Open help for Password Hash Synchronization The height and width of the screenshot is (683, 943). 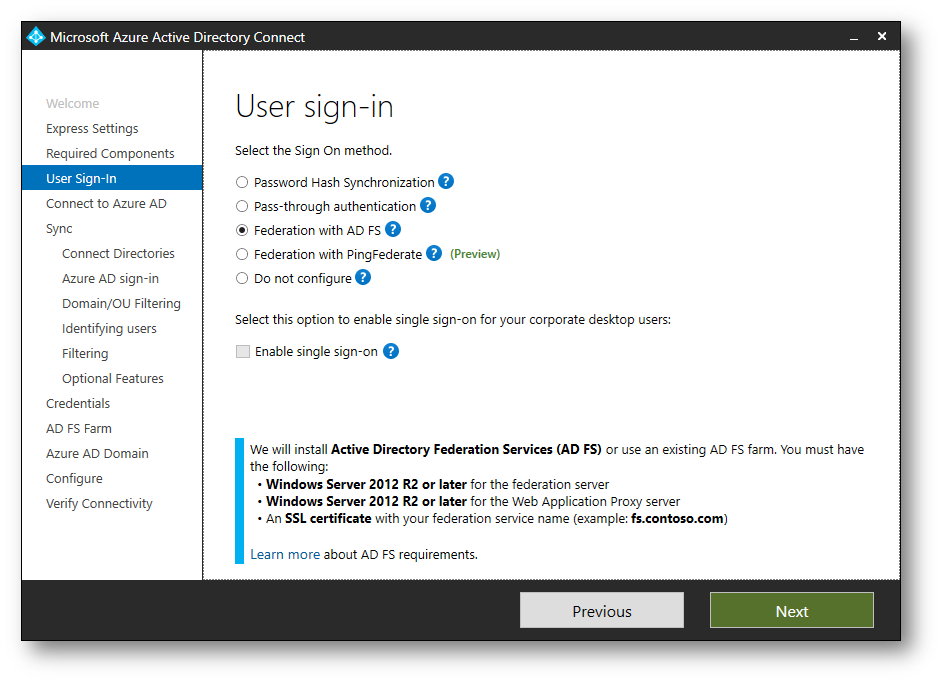[446, 182]
